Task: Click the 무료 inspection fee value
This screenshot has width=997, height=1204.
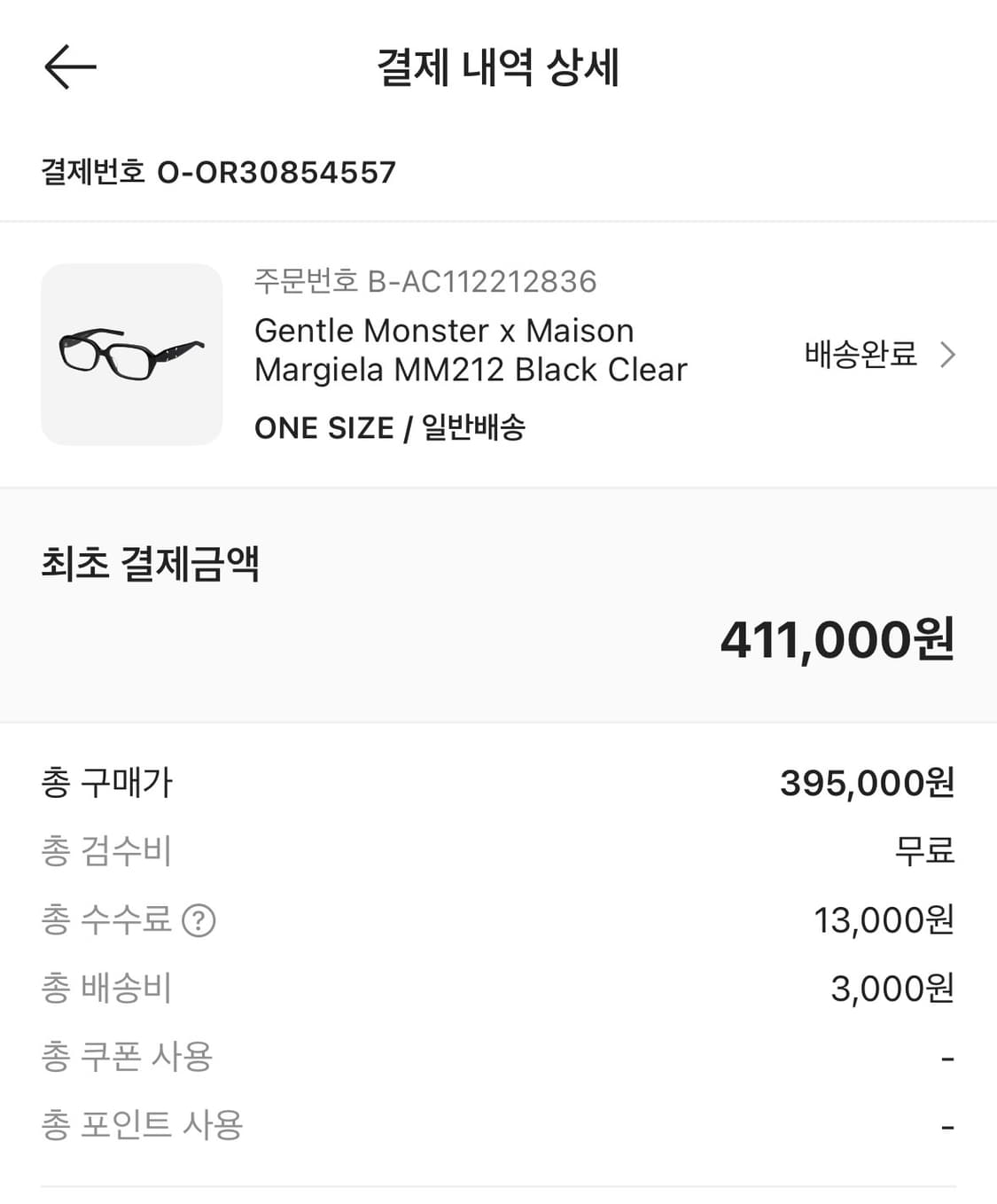Action: coord(924,851)
